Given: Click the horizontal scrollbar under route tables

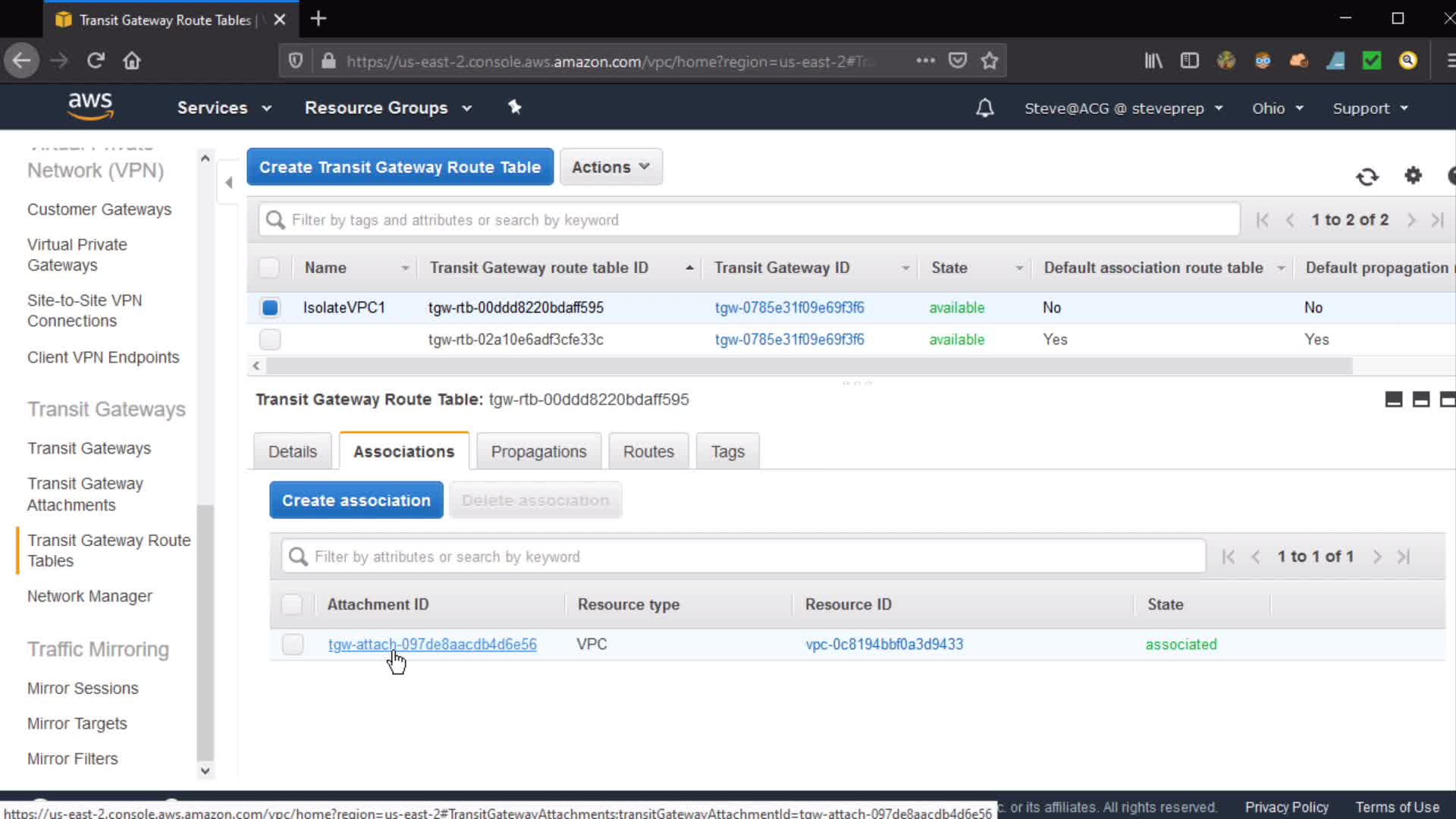Looking at the screenshot, I should (808, 366).
